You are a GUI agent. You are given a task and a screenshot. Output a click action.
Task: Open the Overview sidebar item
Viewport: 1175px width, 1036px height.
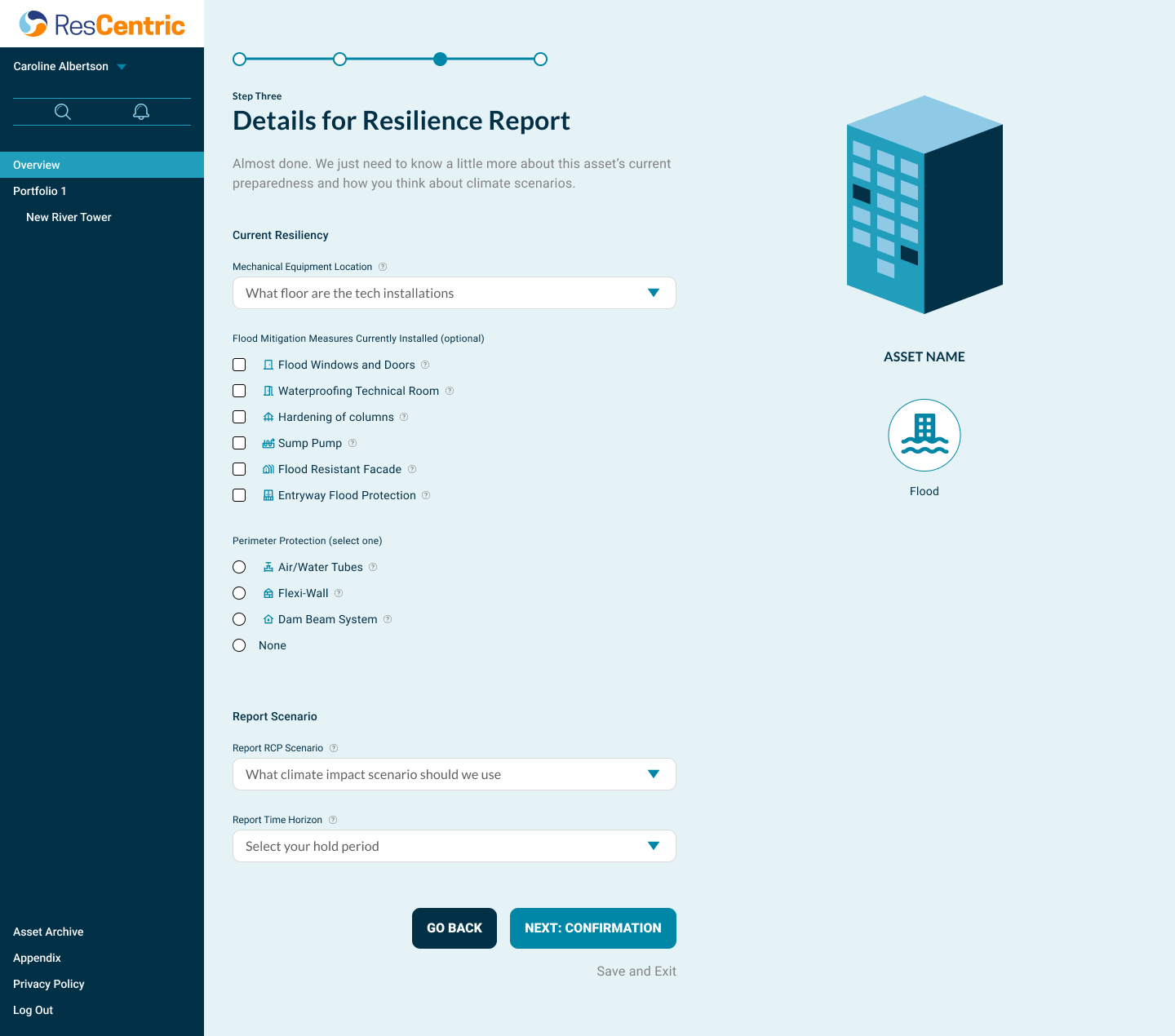tap(37, 165)
